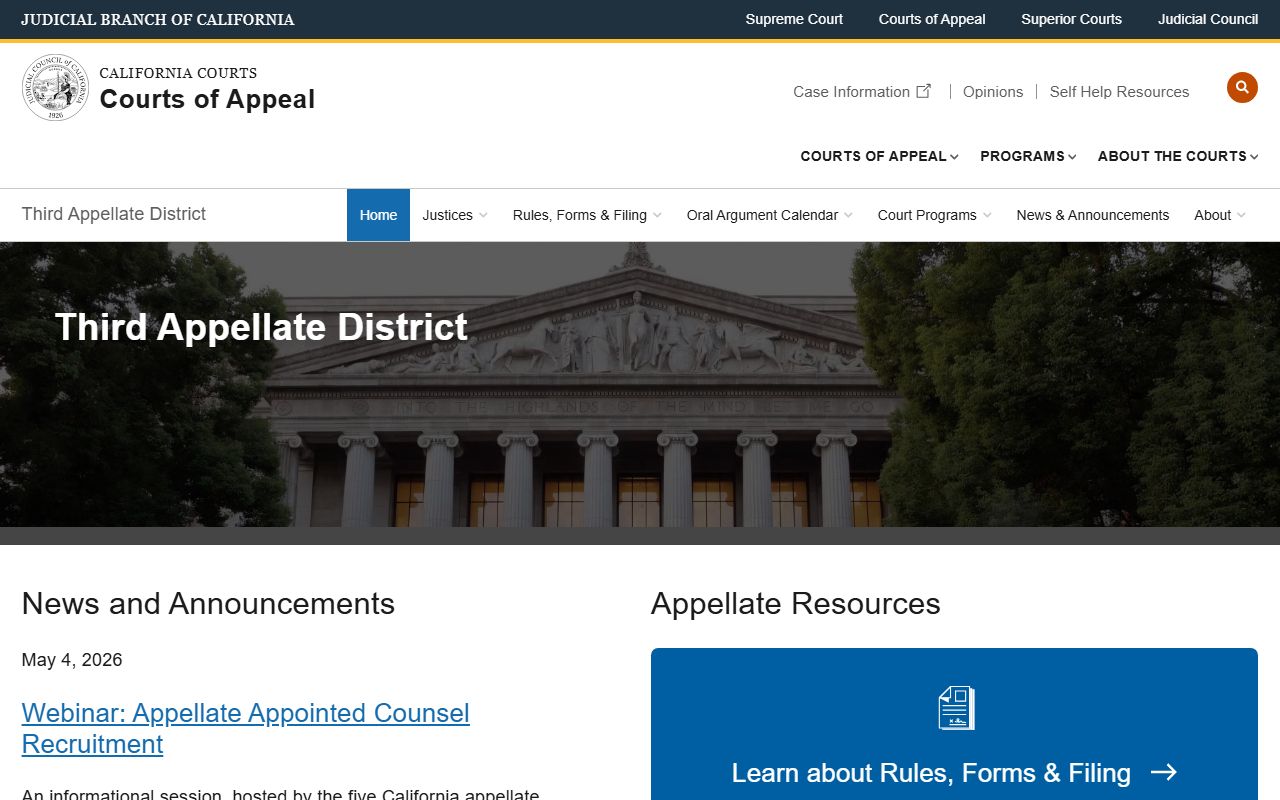Click the arrow icon after Learn about Rules, Forms & Filing
1280x800 pixels.
[1163, 772]
